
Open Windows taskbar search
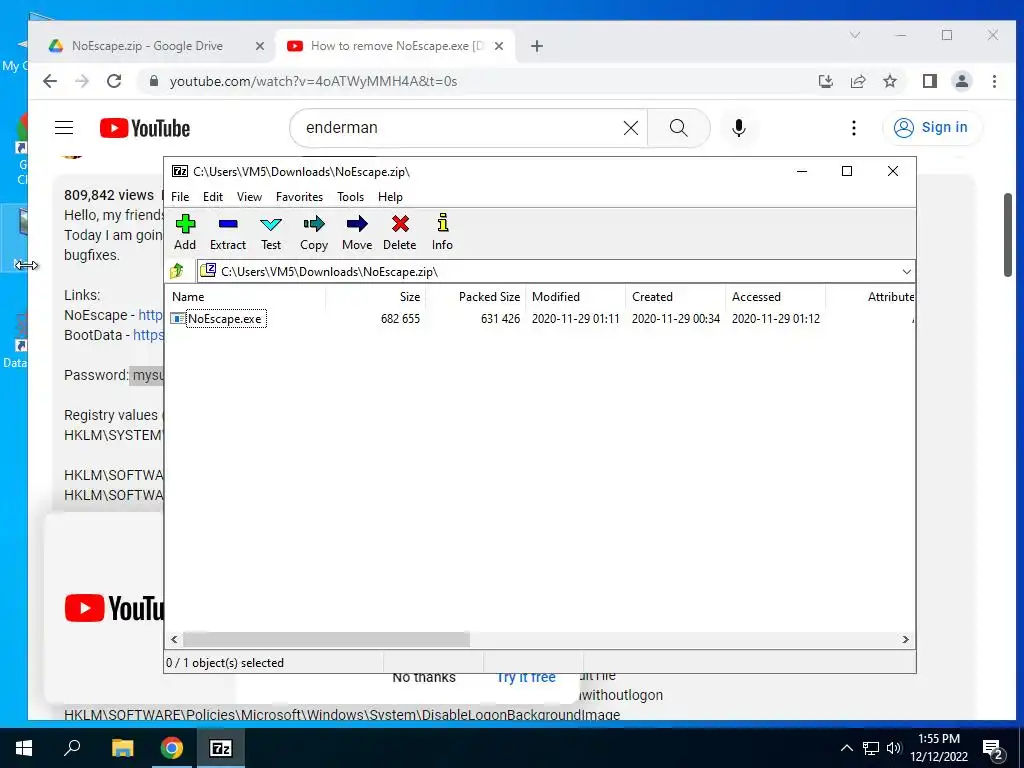(72, 748)
